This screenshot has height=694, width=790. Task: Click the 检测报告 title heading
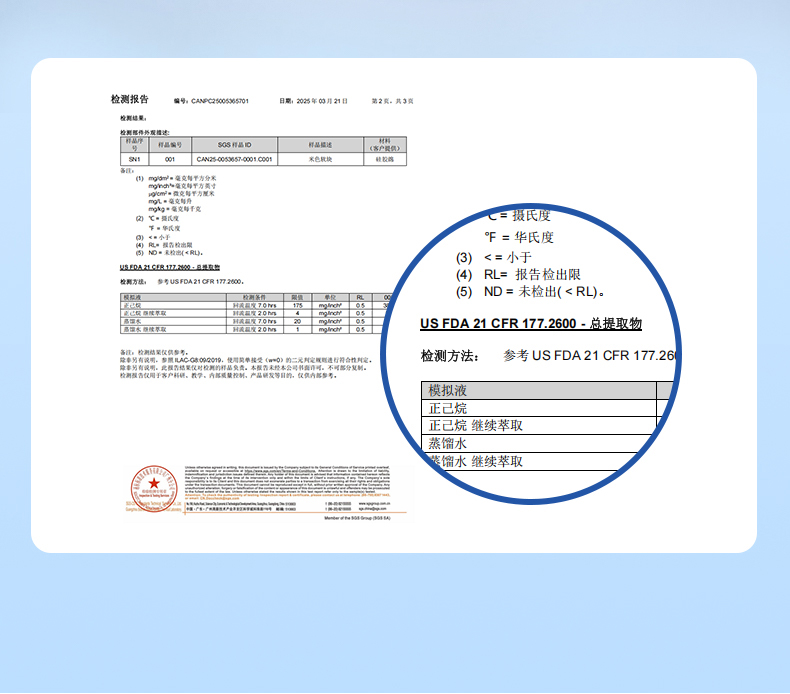point(129,100)
